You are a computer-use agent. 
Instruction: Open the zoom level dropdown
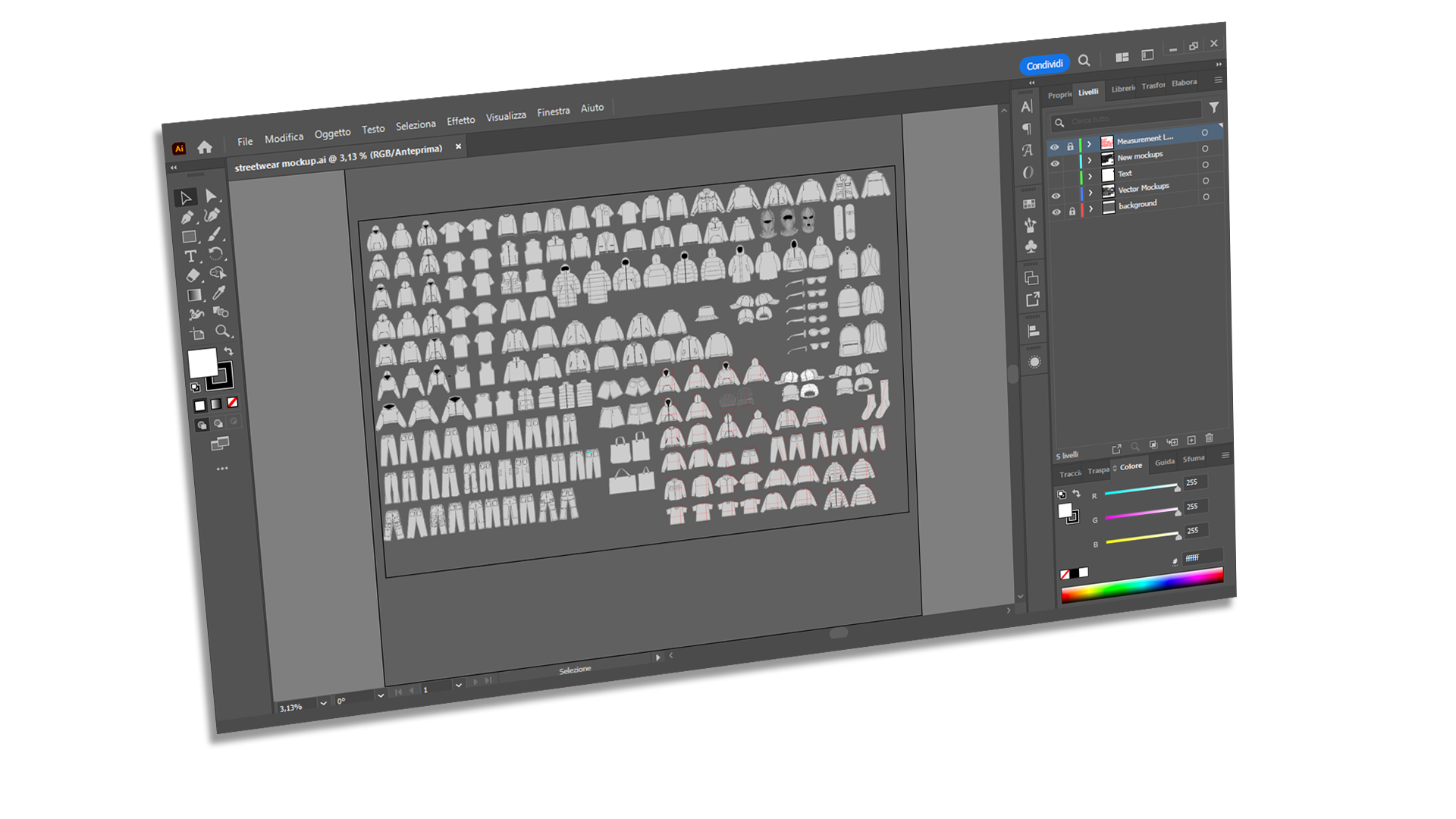pos(322,703)
